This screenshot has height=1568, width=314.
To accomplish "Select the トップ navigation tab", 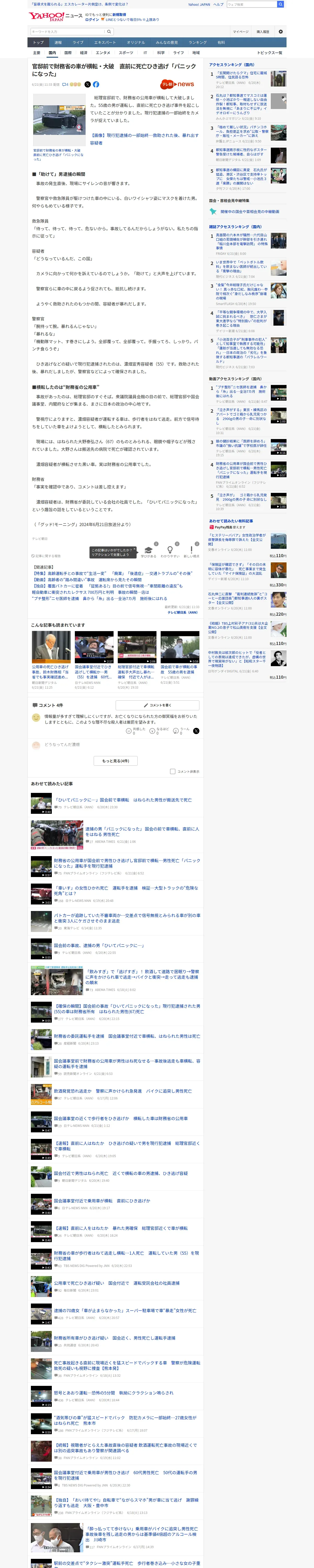I will coord(38,43).
